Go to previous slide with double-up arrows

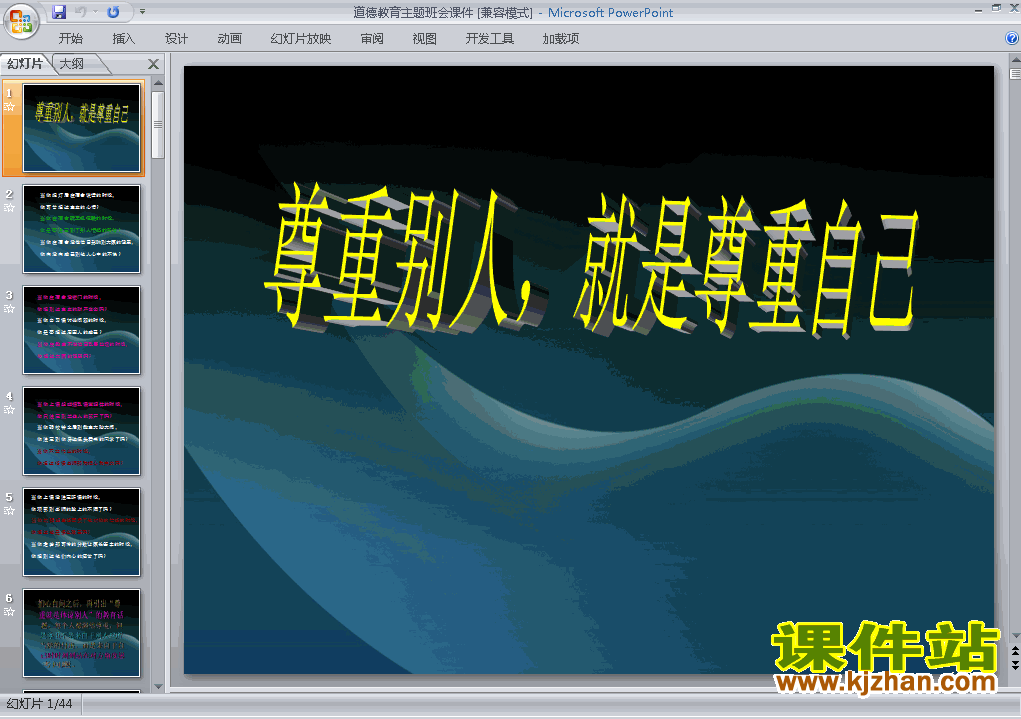click(x=1015, y=651)
